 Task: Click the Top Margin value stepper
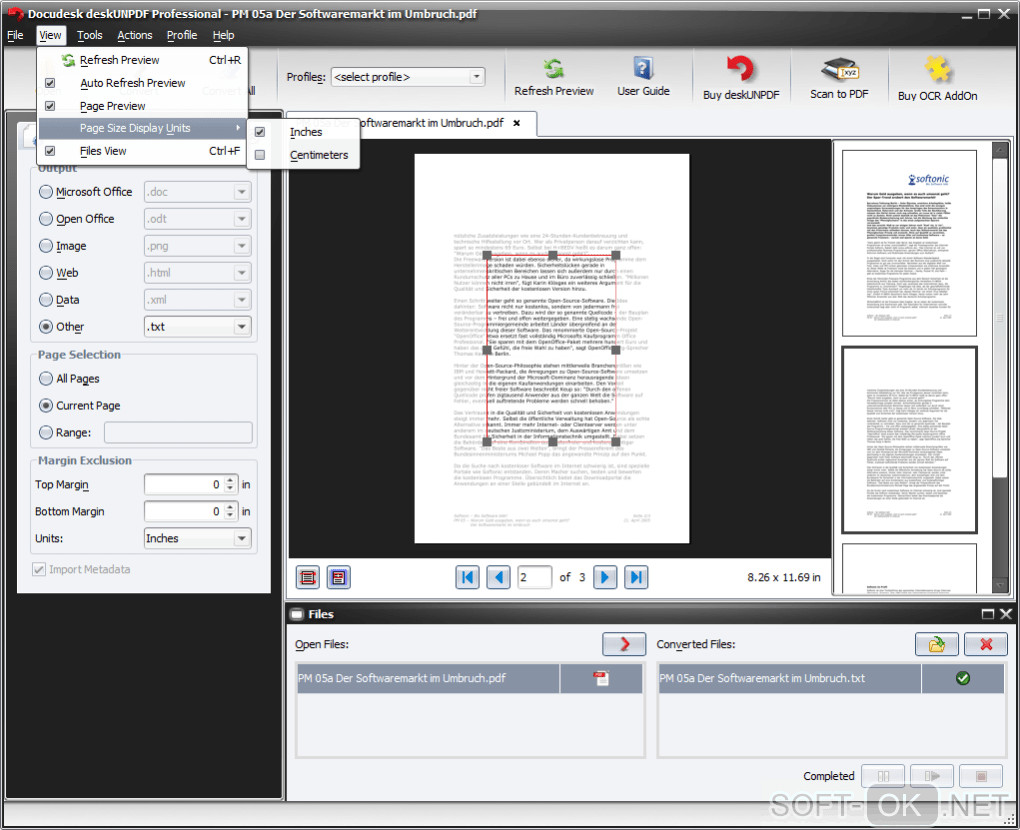point(230,485)
